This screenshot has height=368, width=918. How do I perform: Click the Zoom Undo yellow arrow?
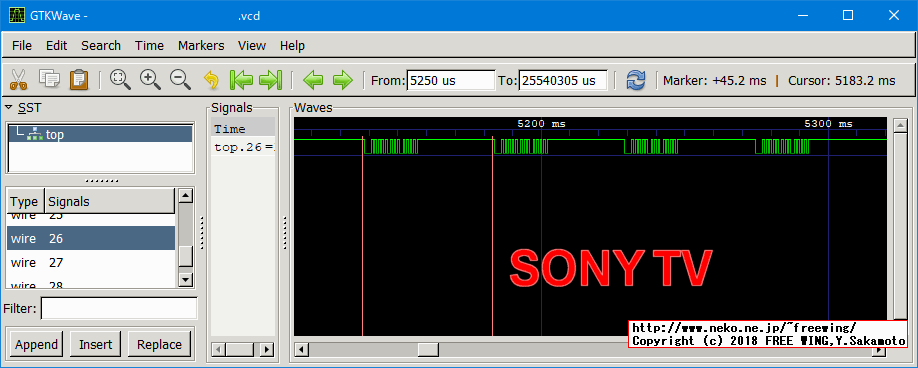click(211, 80)
